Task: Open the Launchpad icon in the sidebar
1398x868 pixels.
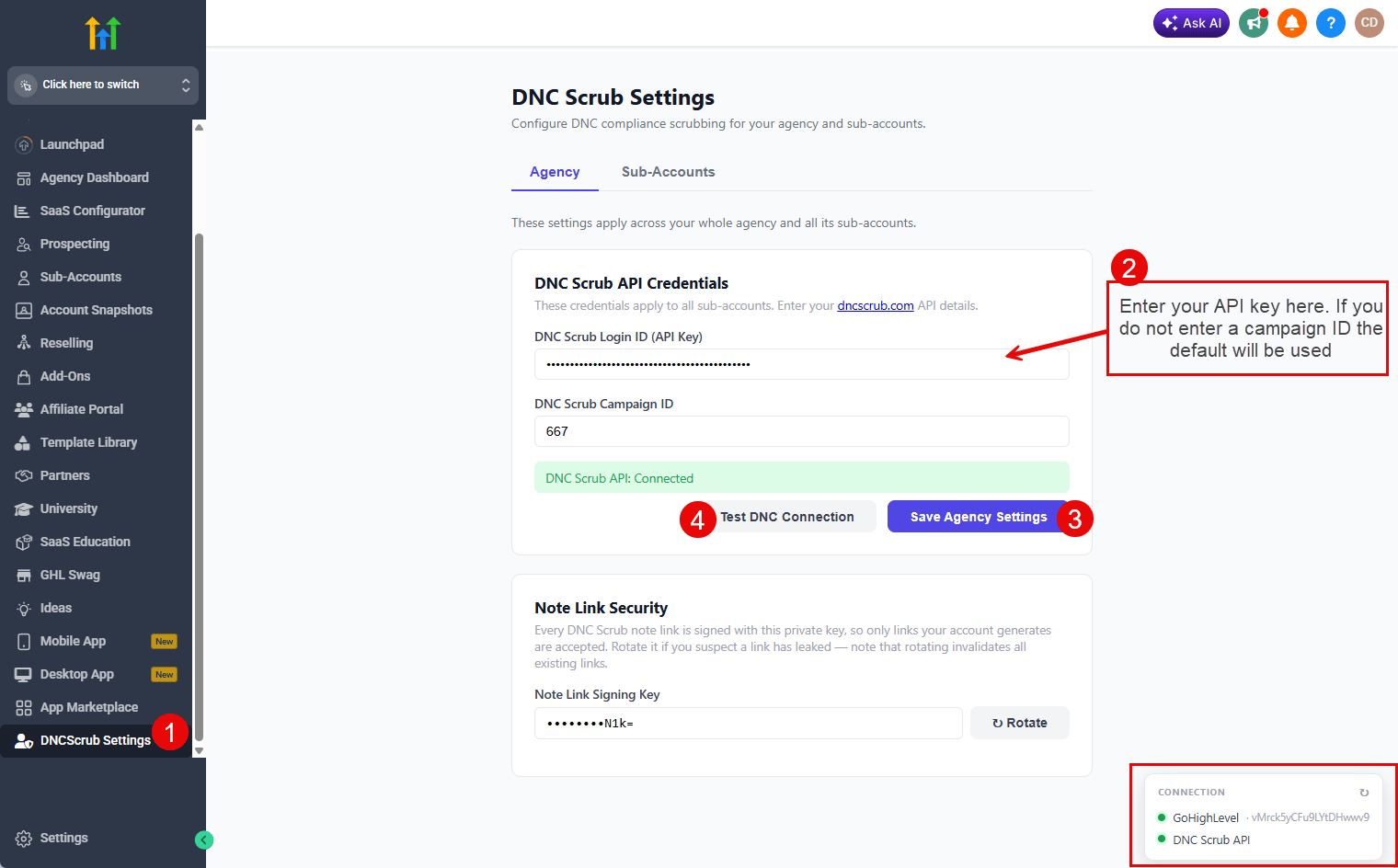Action: 24,144
